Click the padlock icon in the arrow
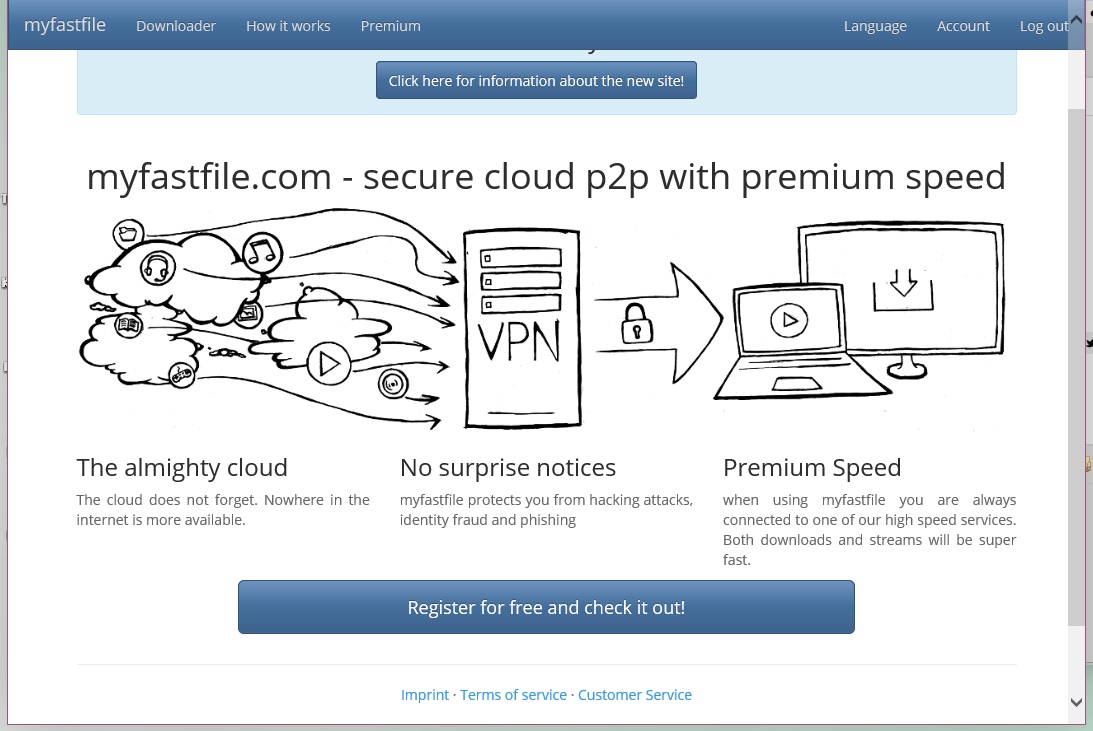1093x731 pixels. click(636, 323)
